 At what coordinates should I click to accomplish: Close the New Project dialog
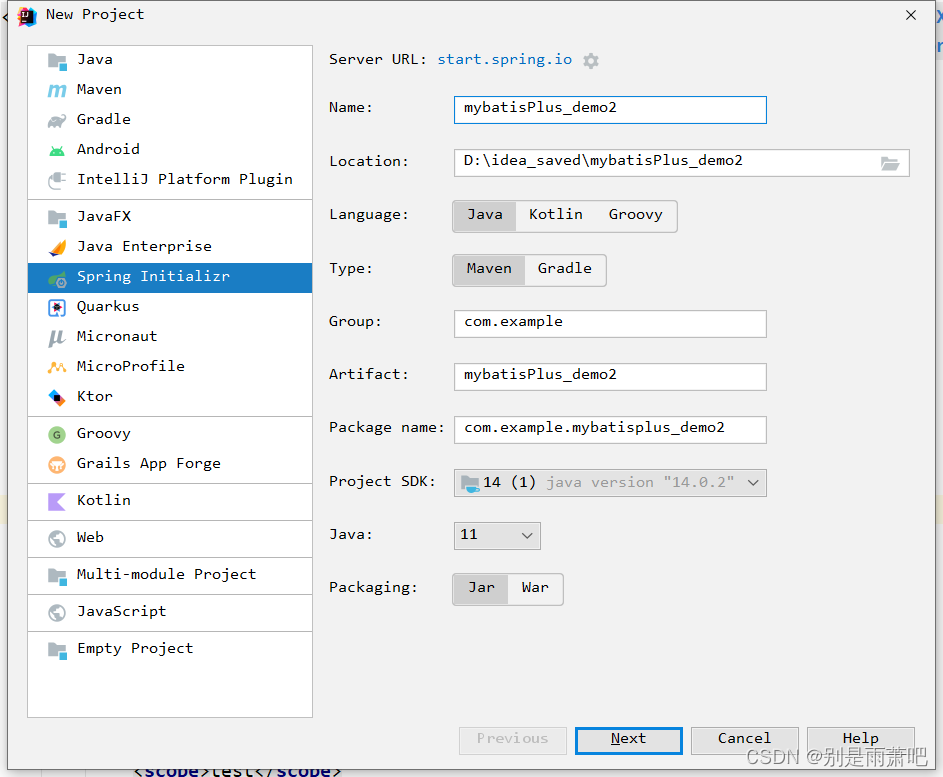point(911,15)
